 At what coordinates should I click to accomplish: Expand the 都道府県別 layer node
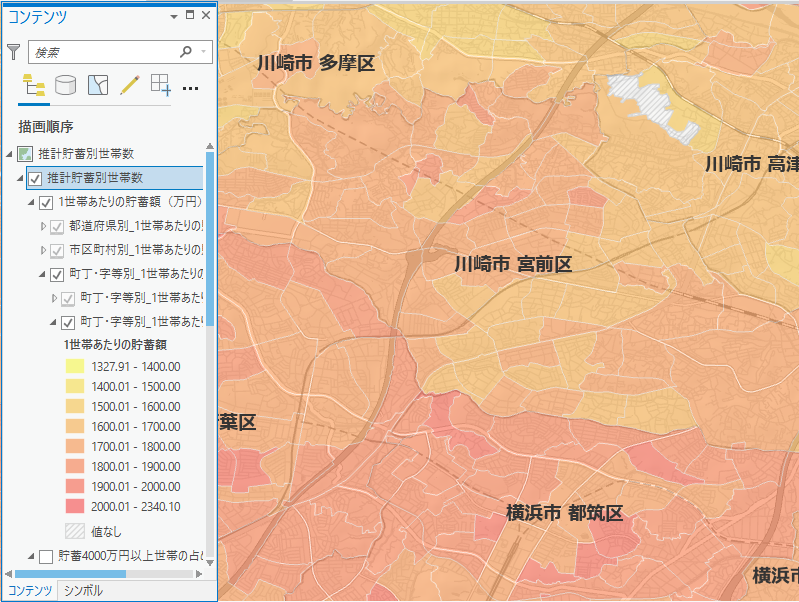[x=43, y=226]
